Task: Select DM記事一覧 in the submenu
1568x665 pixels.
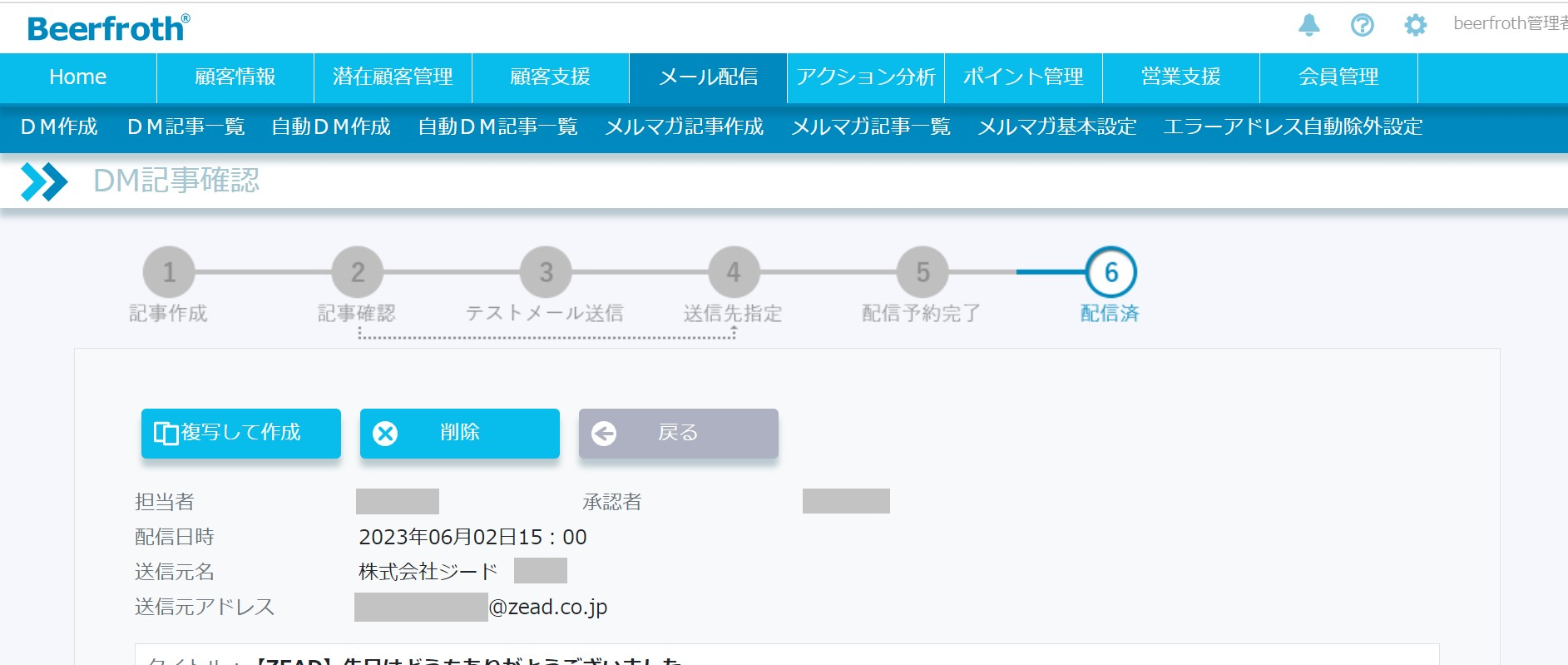Action: tap(185, 127)
